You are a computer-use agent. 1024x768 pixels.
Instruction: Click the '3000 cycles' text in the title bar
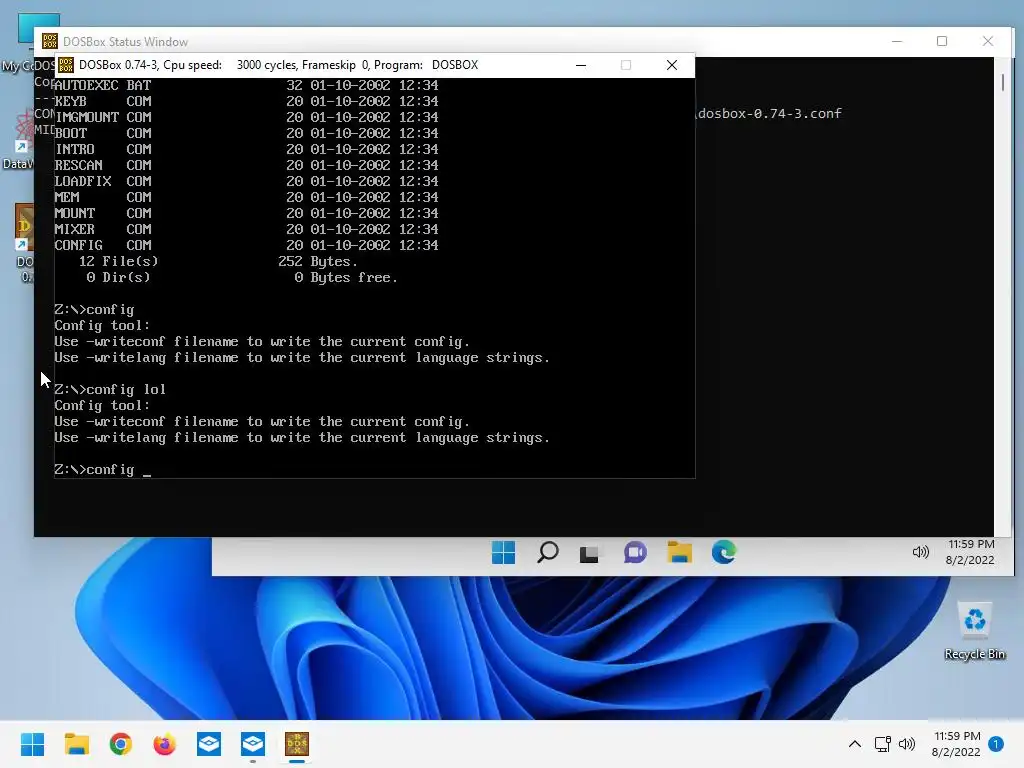click(265, 65)
